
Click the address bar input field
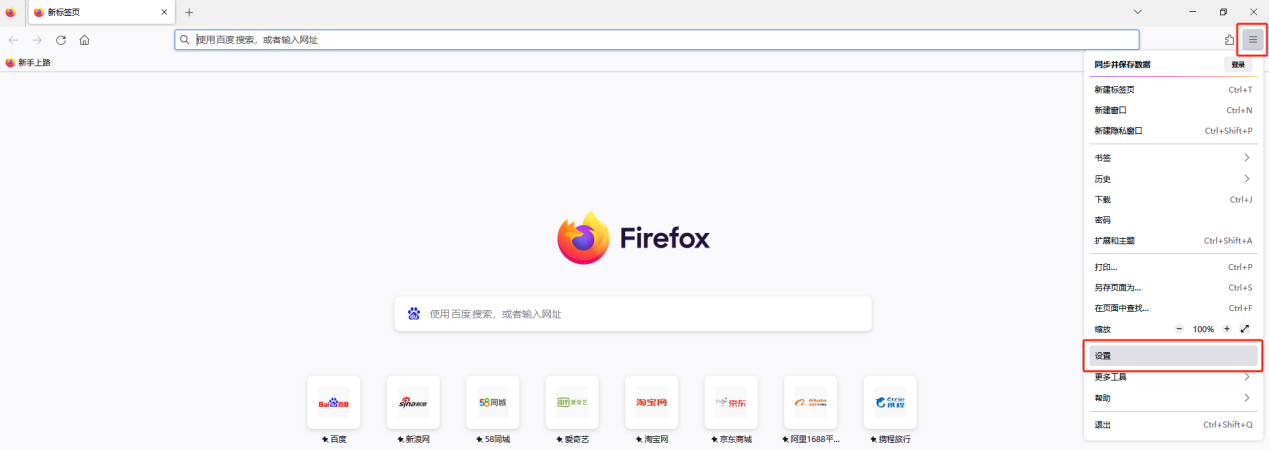(x=656, y=40)
